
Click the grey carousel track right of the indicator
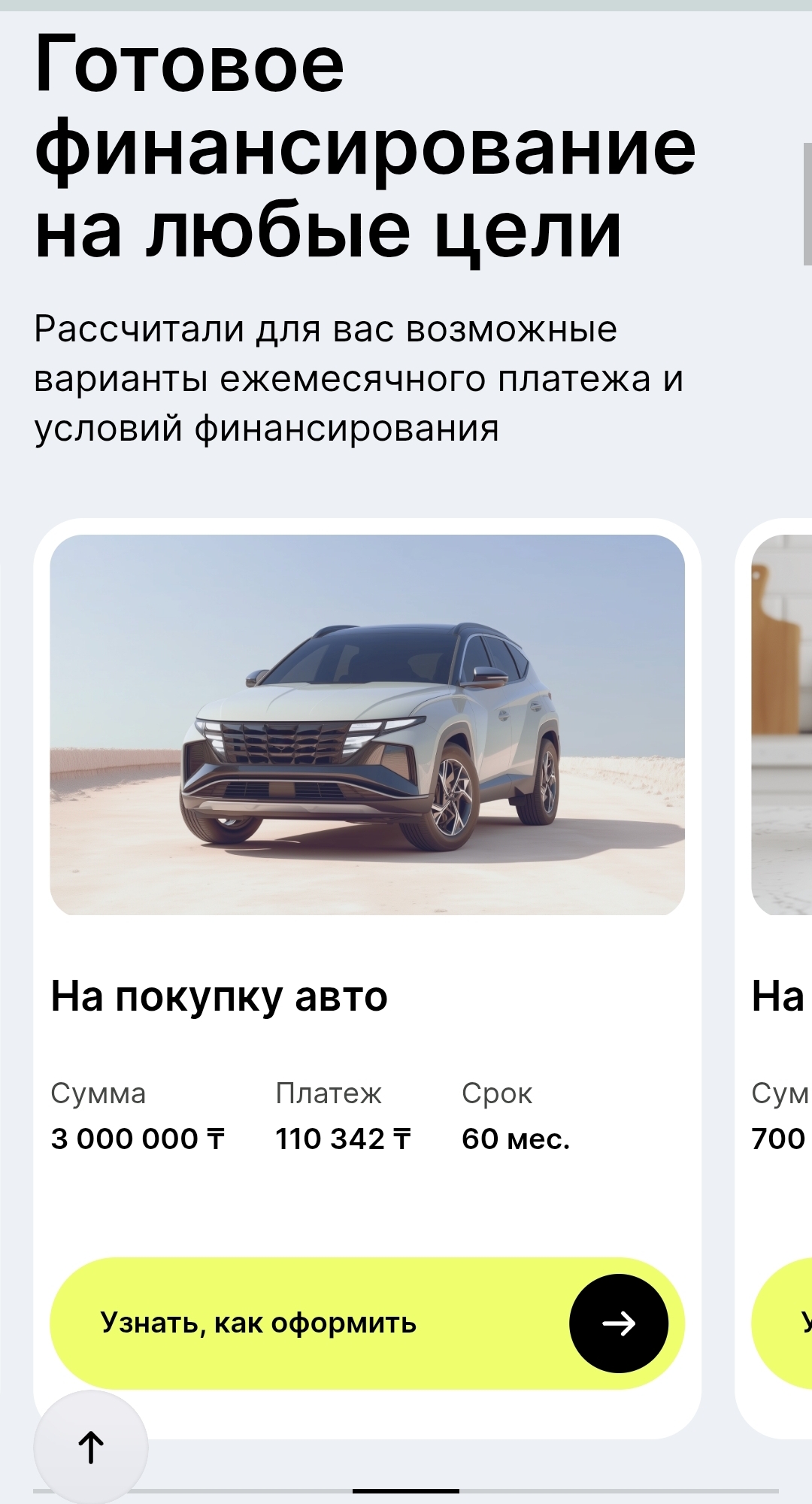point(619,1490)
